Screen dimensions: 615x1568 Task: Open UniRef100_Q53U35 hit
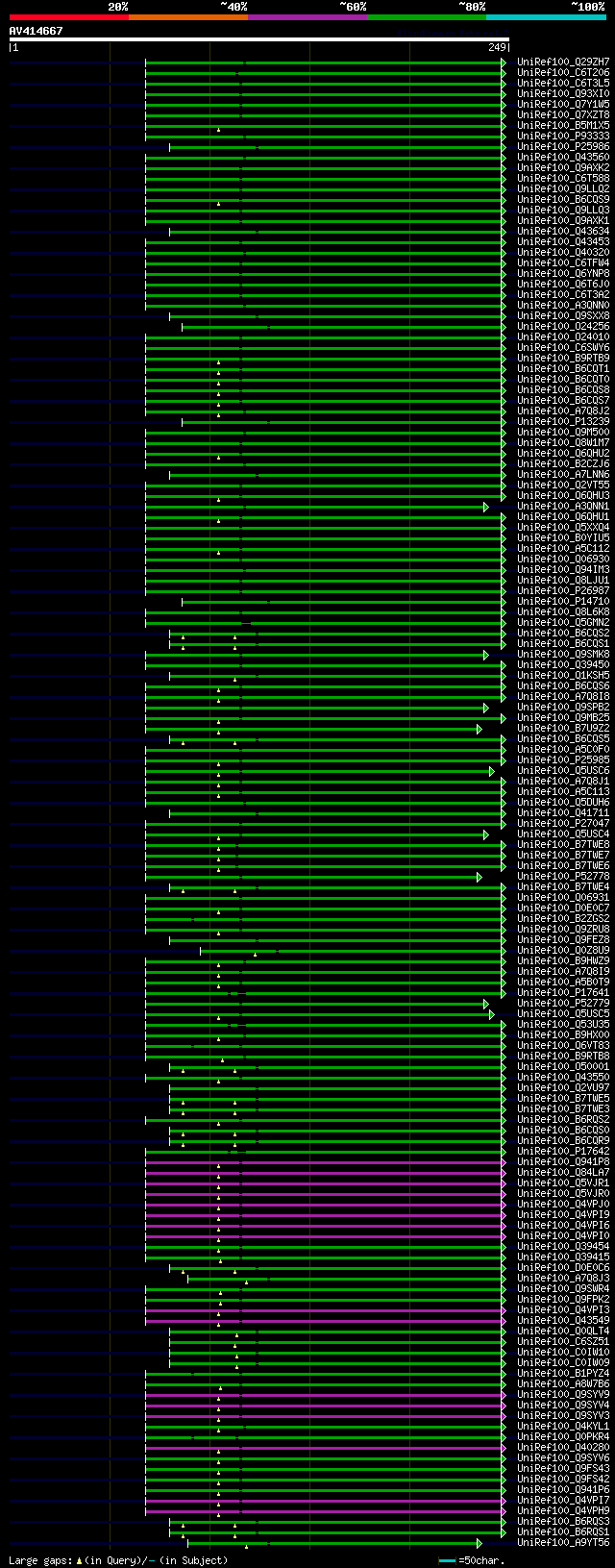(x=563, y=1025)
